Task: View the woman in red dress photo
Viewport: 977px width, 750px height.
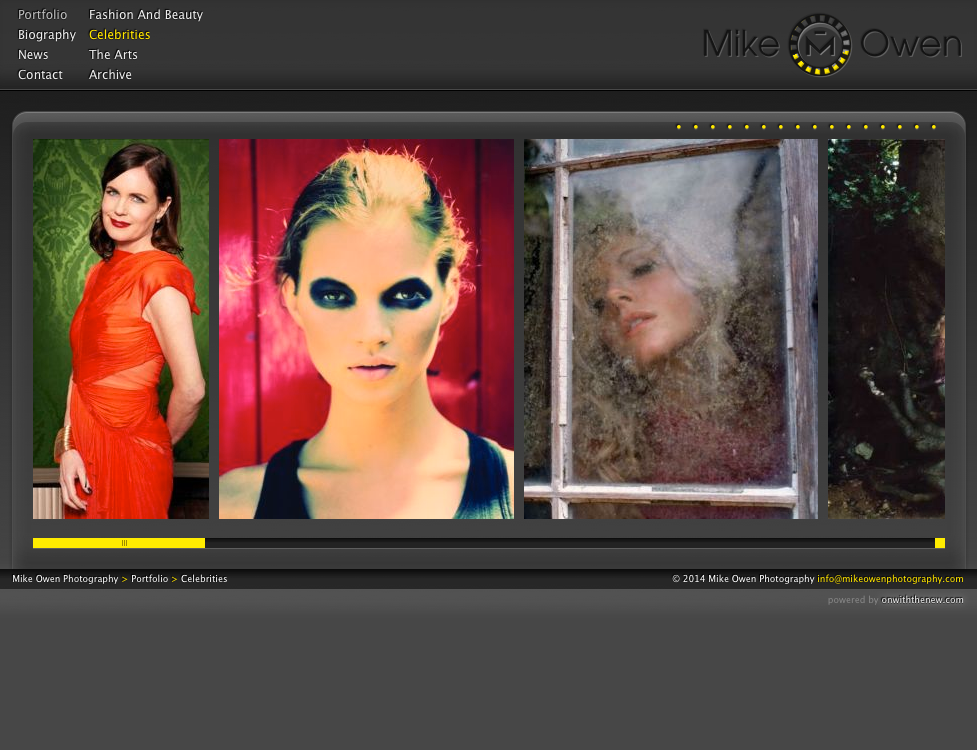Action: point(121,329)
